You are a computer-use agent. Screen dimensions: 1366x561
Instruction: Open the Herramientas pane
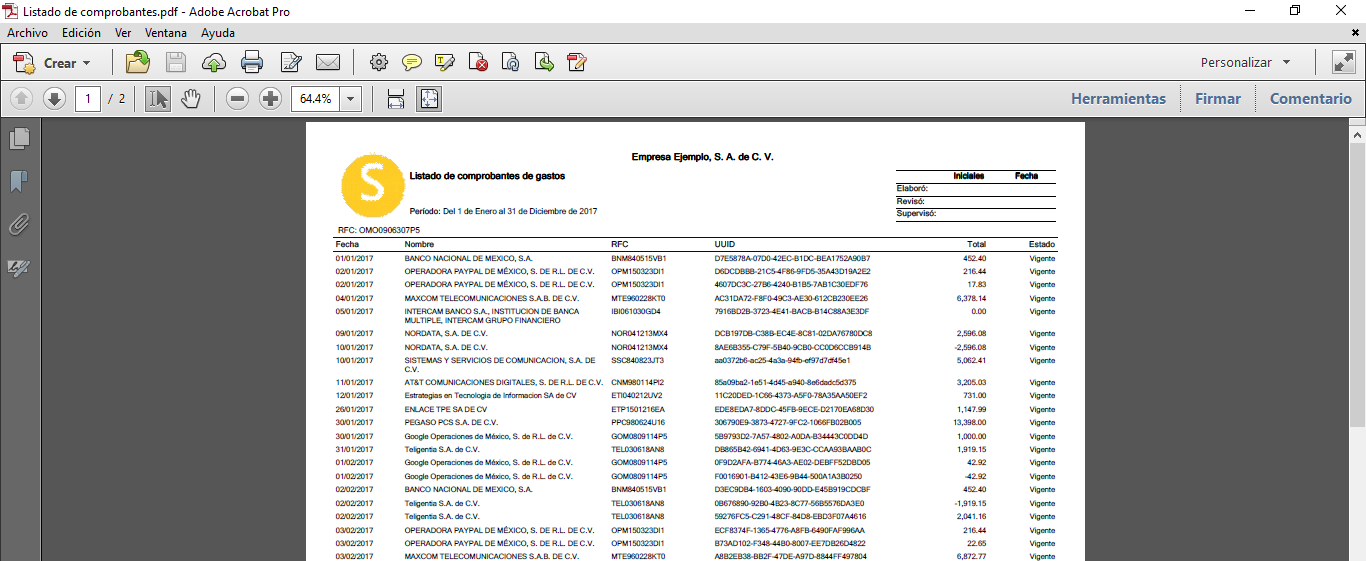click(x=1118, y=99)
